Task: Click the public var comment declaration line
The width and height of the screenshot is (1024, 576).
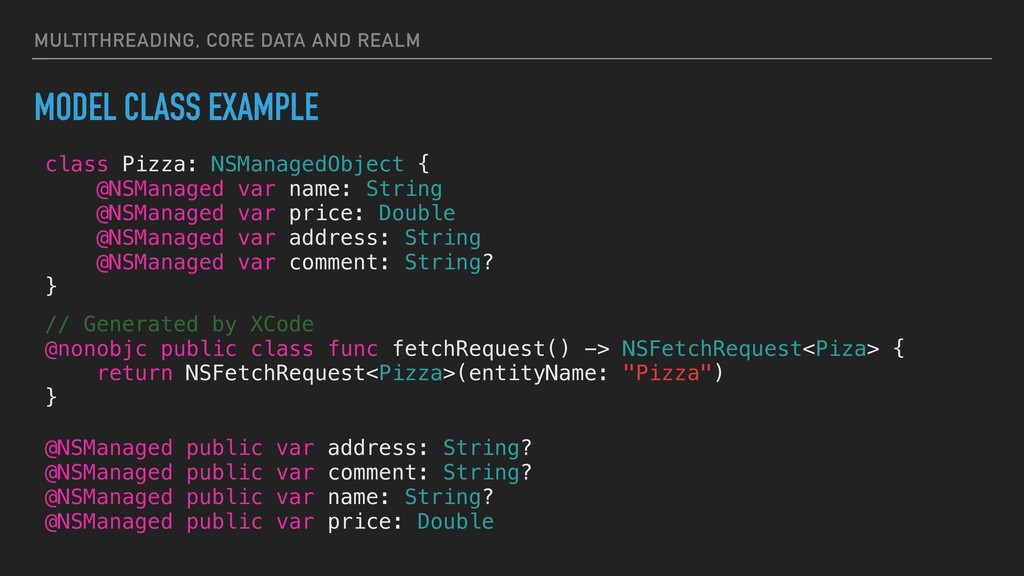Action: [x=288, y=472]
